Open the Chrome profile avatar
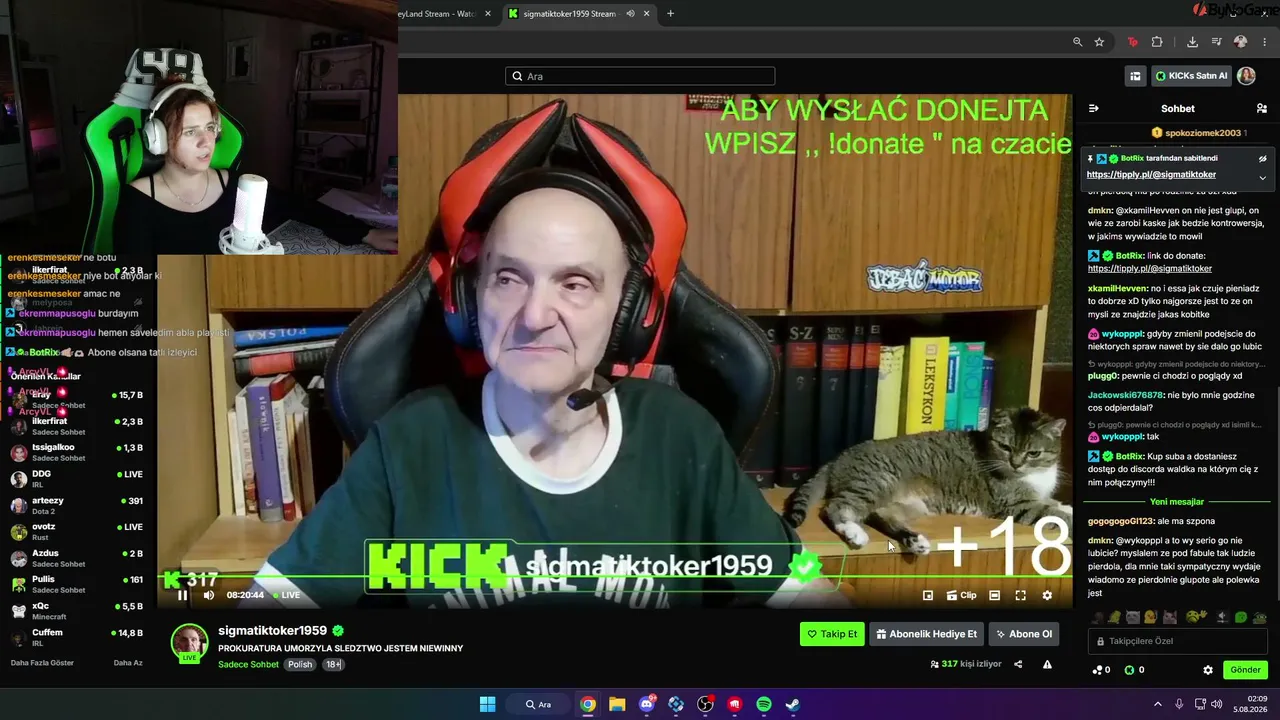The height and width of the screenshot is (720, 1280). [1240, 42]
